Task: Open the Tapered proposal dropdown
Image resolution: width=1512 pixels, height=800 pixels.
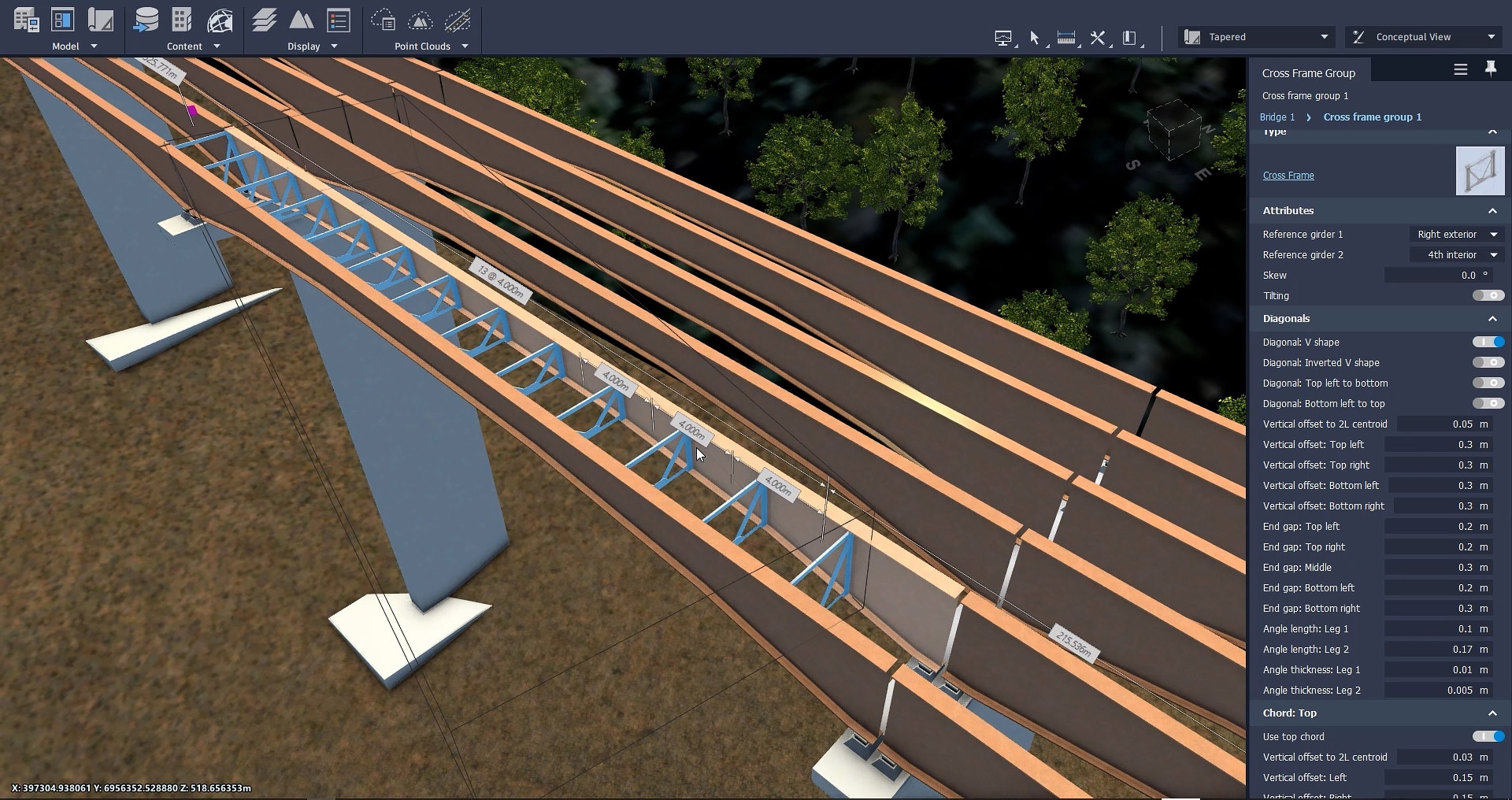Action: pyautogui.click(x=1257, y=37)
